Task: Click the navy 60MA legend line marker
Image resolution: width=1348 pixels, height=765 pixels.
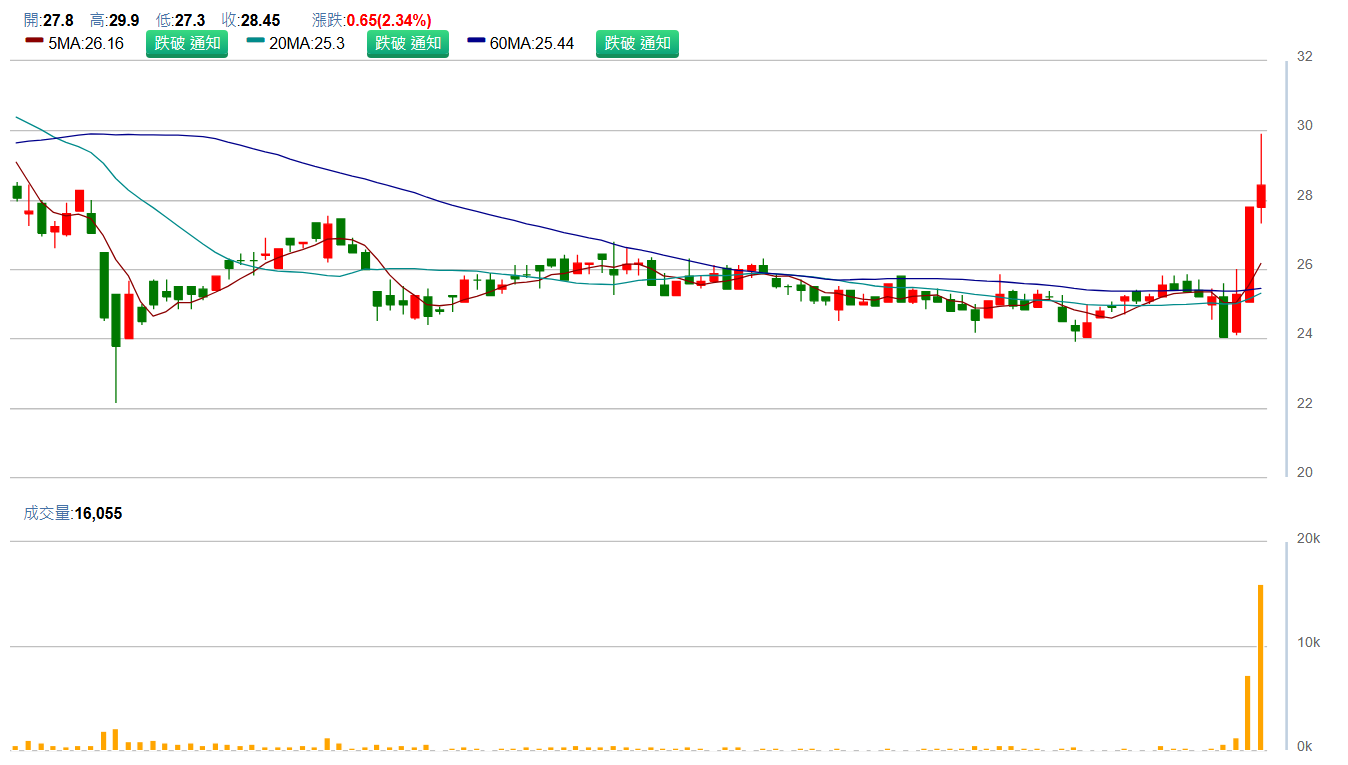Action: coord(476,41)
